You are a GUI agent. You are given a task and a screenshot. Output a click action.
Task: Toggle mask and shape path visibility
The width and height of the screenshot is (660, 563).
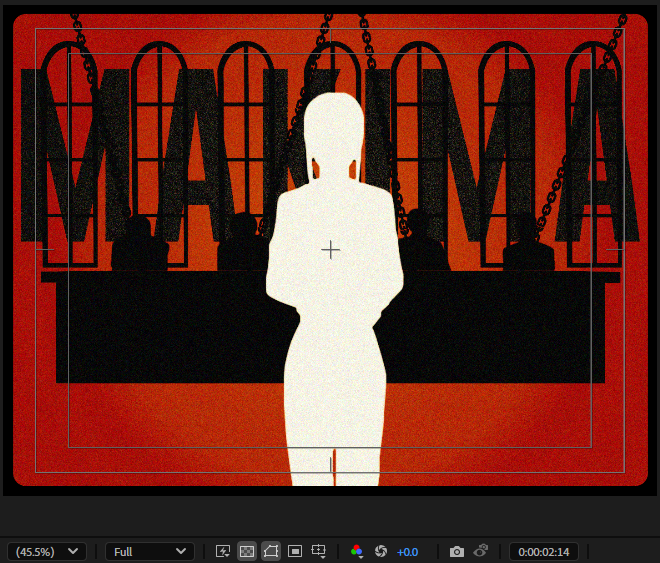[x=271, y=551]
